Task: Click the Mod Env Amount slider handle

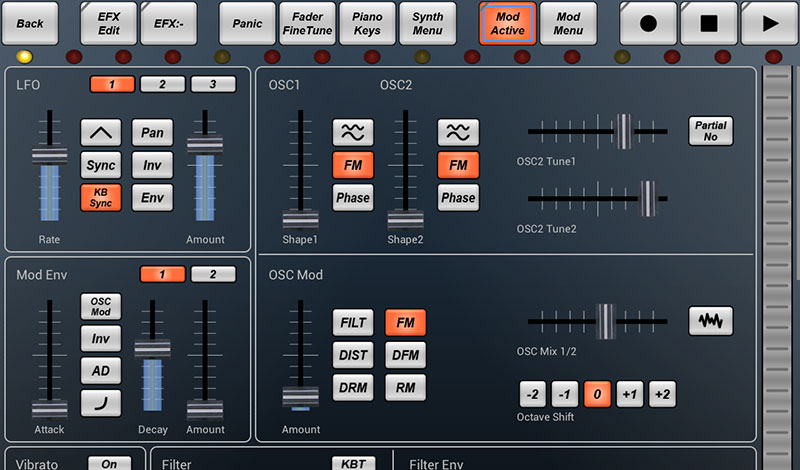Action: 205,409
